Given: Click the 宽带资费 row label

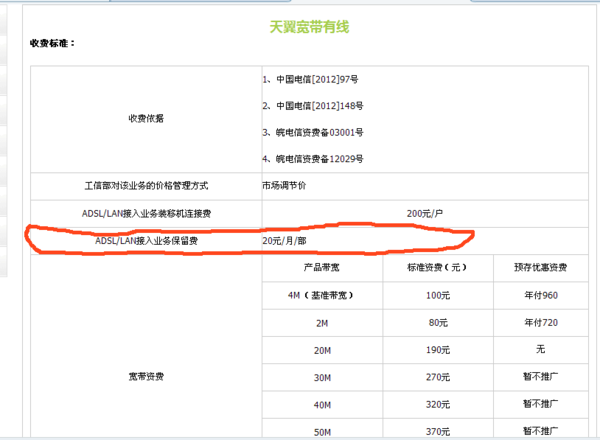Looking at the screenshot, I should click(146, 377).
